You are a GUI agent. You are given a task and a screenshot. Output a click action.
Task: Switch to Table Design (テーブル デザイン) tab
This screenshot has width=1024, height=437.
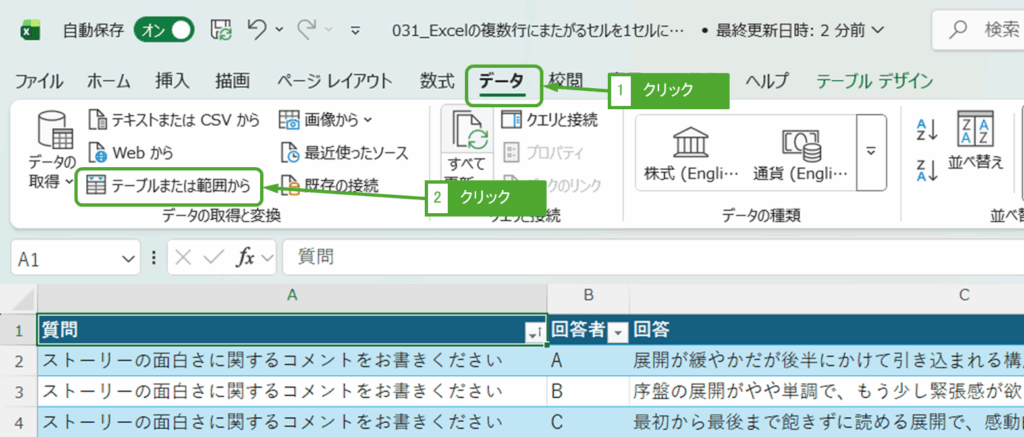pyautogui.click(x=874, y=81)
